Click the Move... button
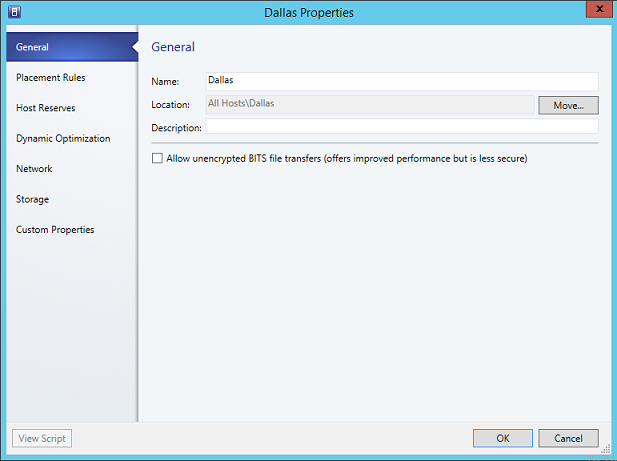 568,105
